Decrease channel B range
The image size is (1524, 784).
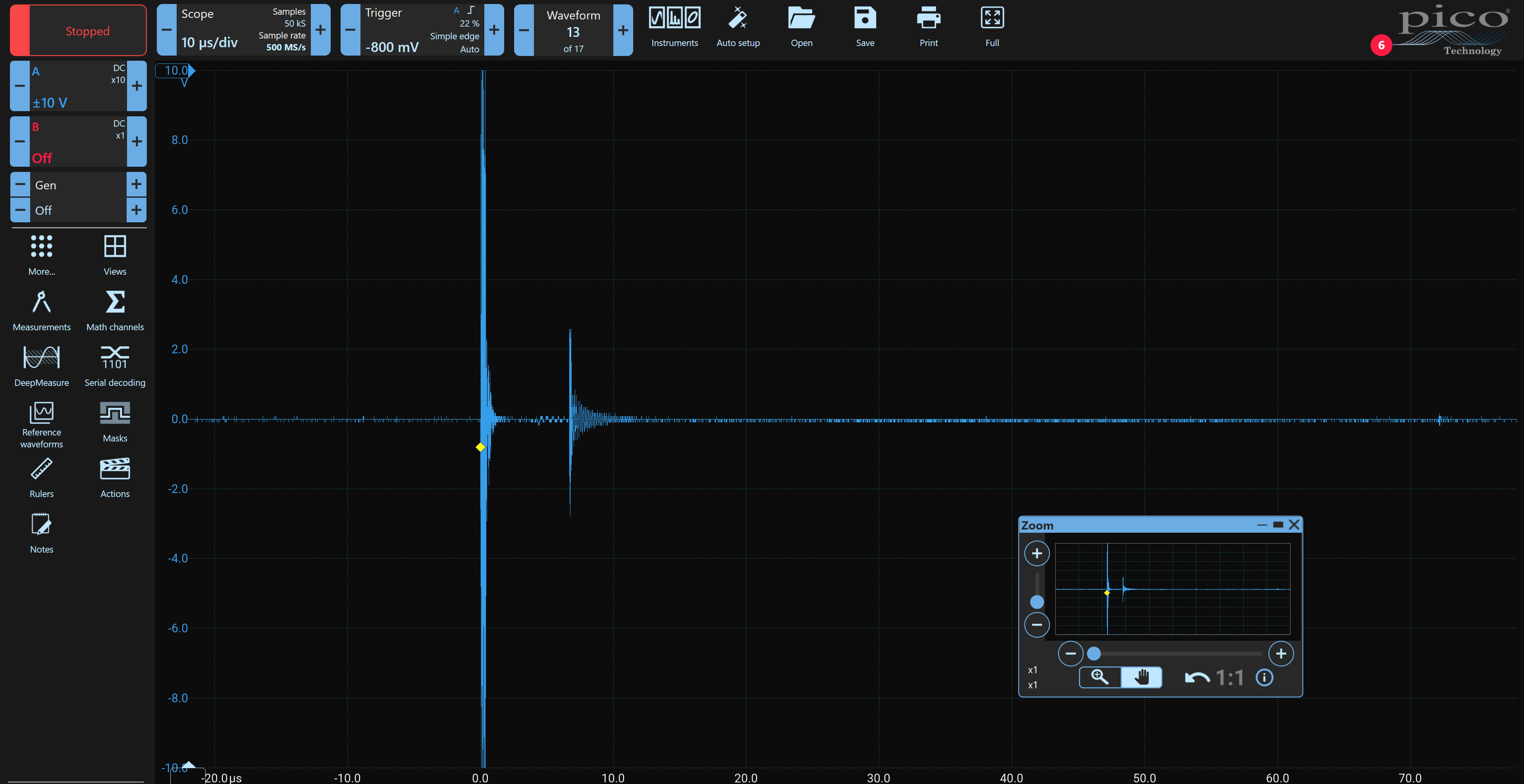coord(19,141)
